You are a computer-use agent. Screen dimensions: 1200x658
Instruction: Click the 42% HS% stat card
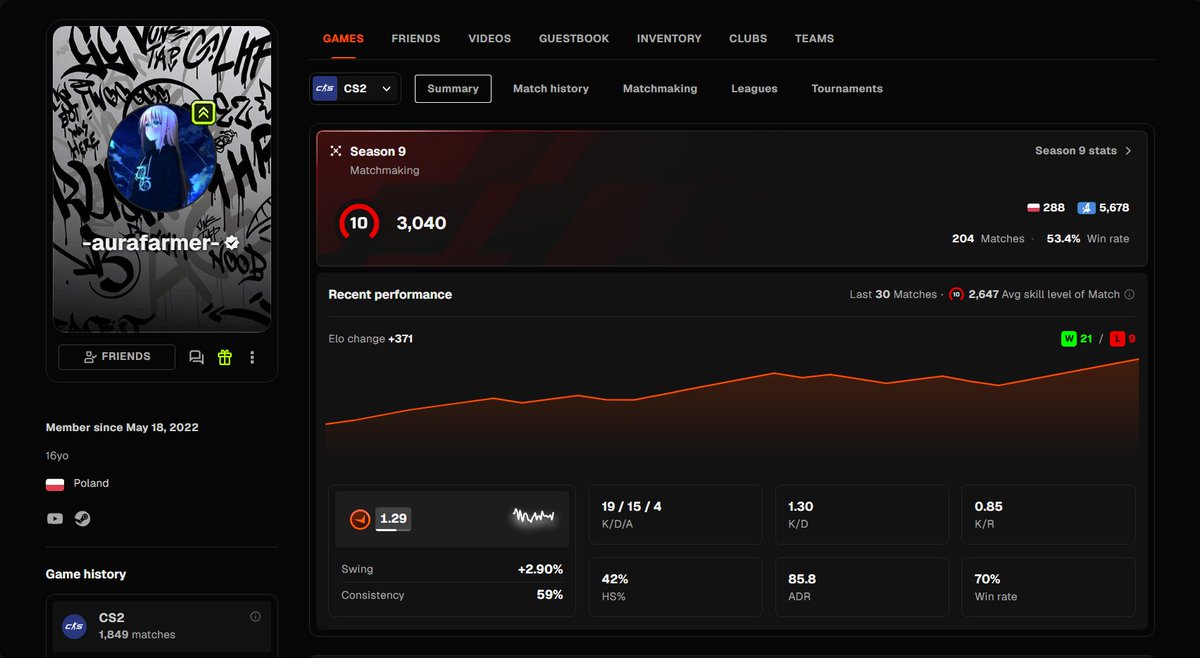[675, 587]
